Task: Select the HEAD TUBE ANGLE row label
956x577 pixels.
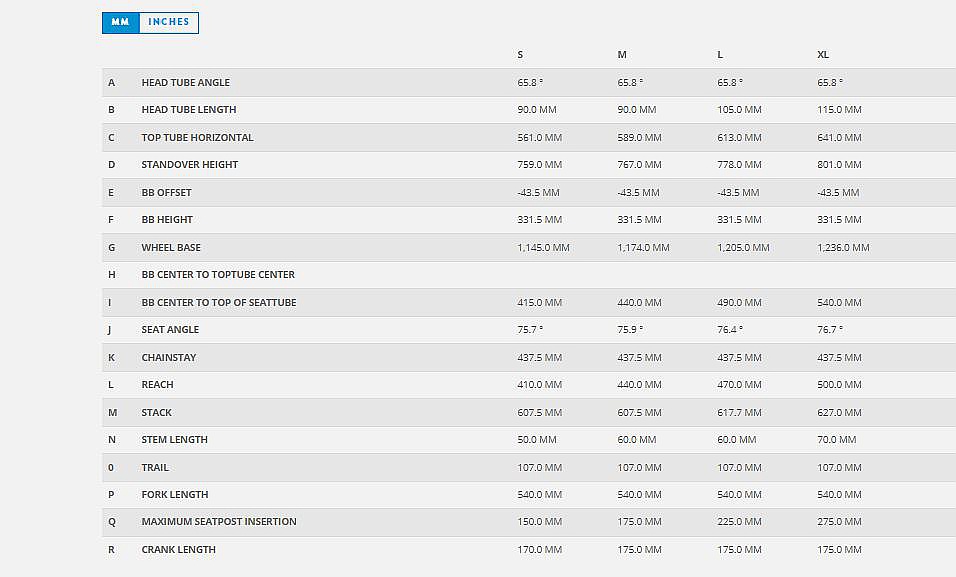Action: point(185,83)
